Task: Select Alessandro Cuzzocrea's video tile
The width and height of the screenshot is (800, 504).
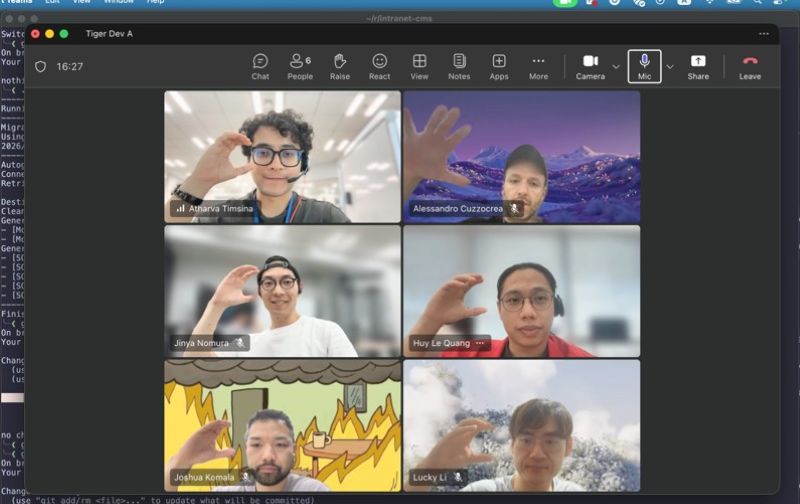Action: coord(521,157)
